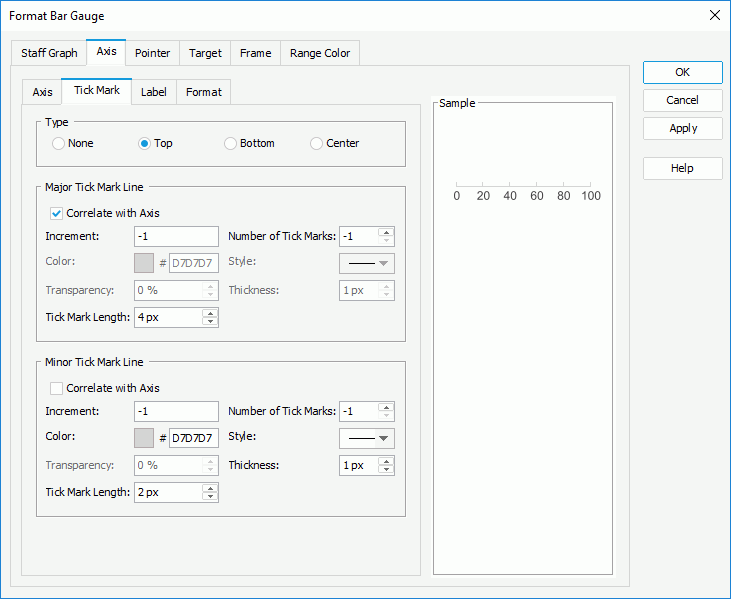Open the Target tab
Viewport: 731px width, 599px height.
click(x=205, y=53)
